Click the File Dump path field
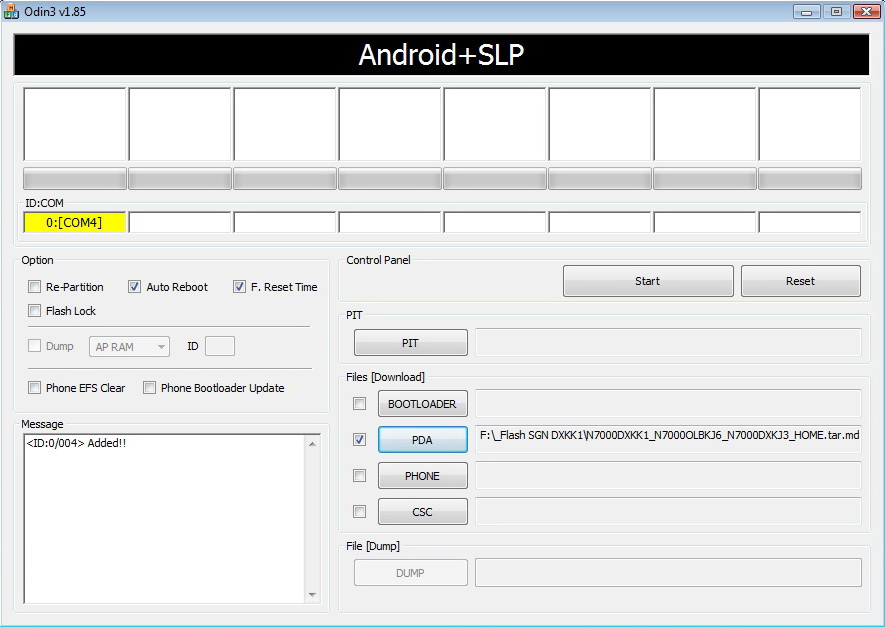The width and height of the screenshot is (885, 627). (668, 573)
